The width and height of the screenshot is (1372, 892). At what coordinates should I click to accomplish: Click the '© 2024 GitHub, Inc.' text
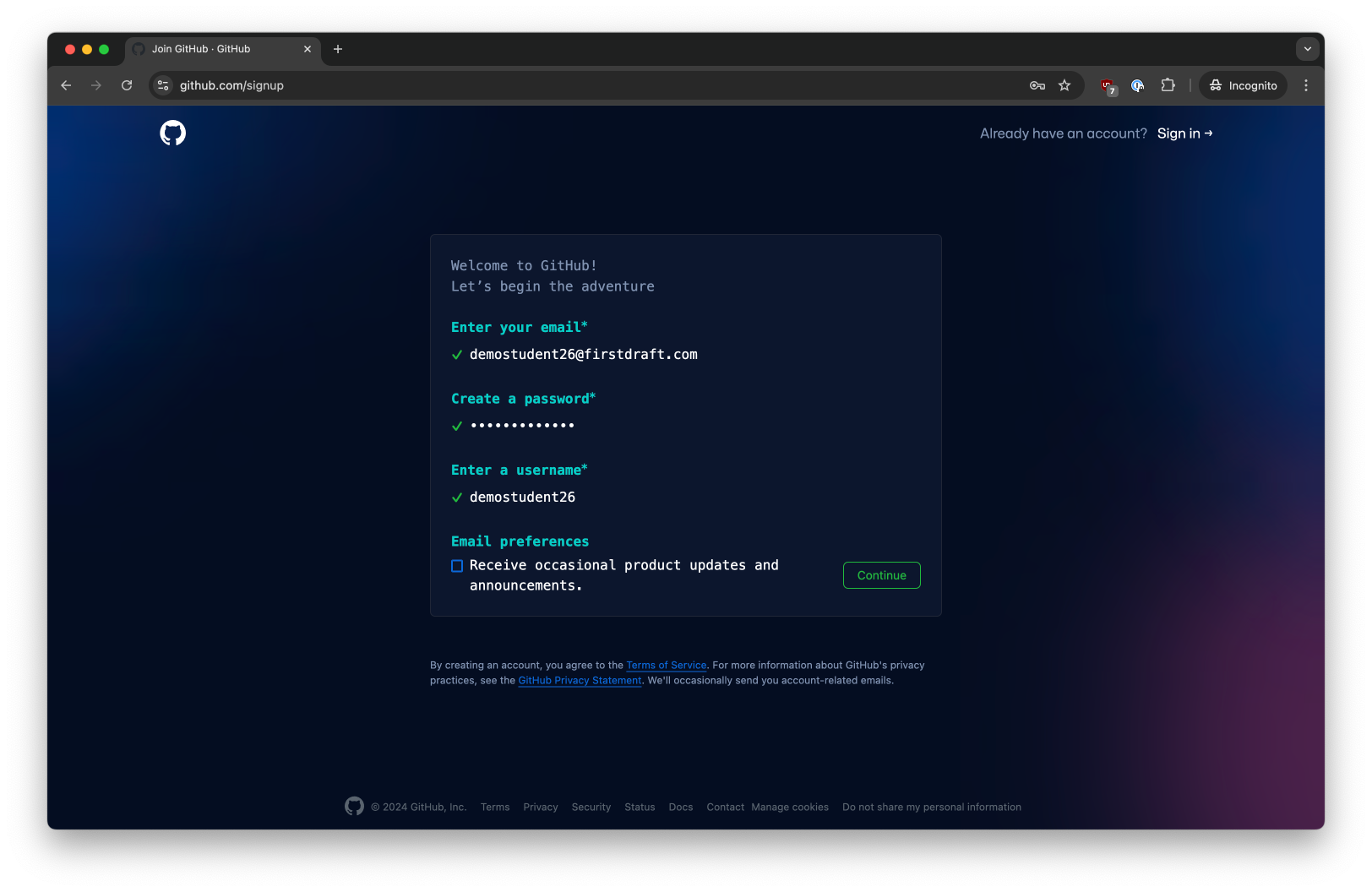point(419,808)
